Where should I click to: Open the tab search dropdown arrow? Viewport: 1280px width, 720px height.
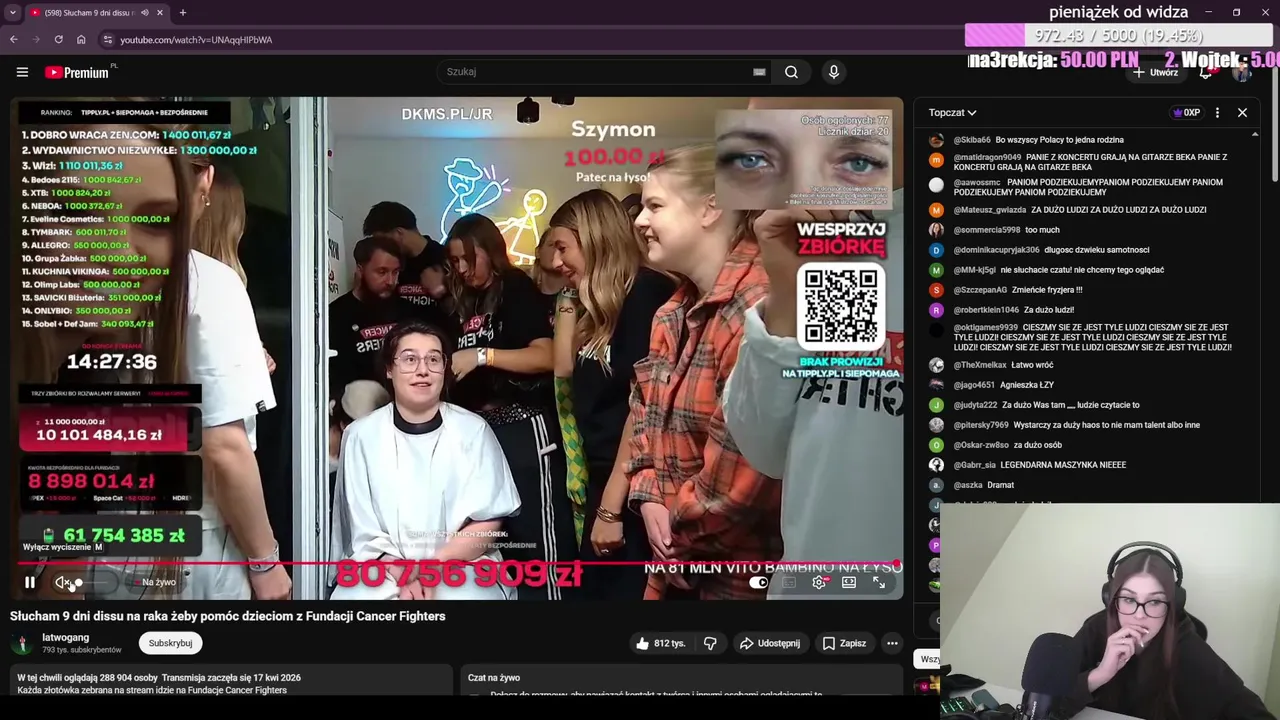pyautogui.click(x=12, y=13)
